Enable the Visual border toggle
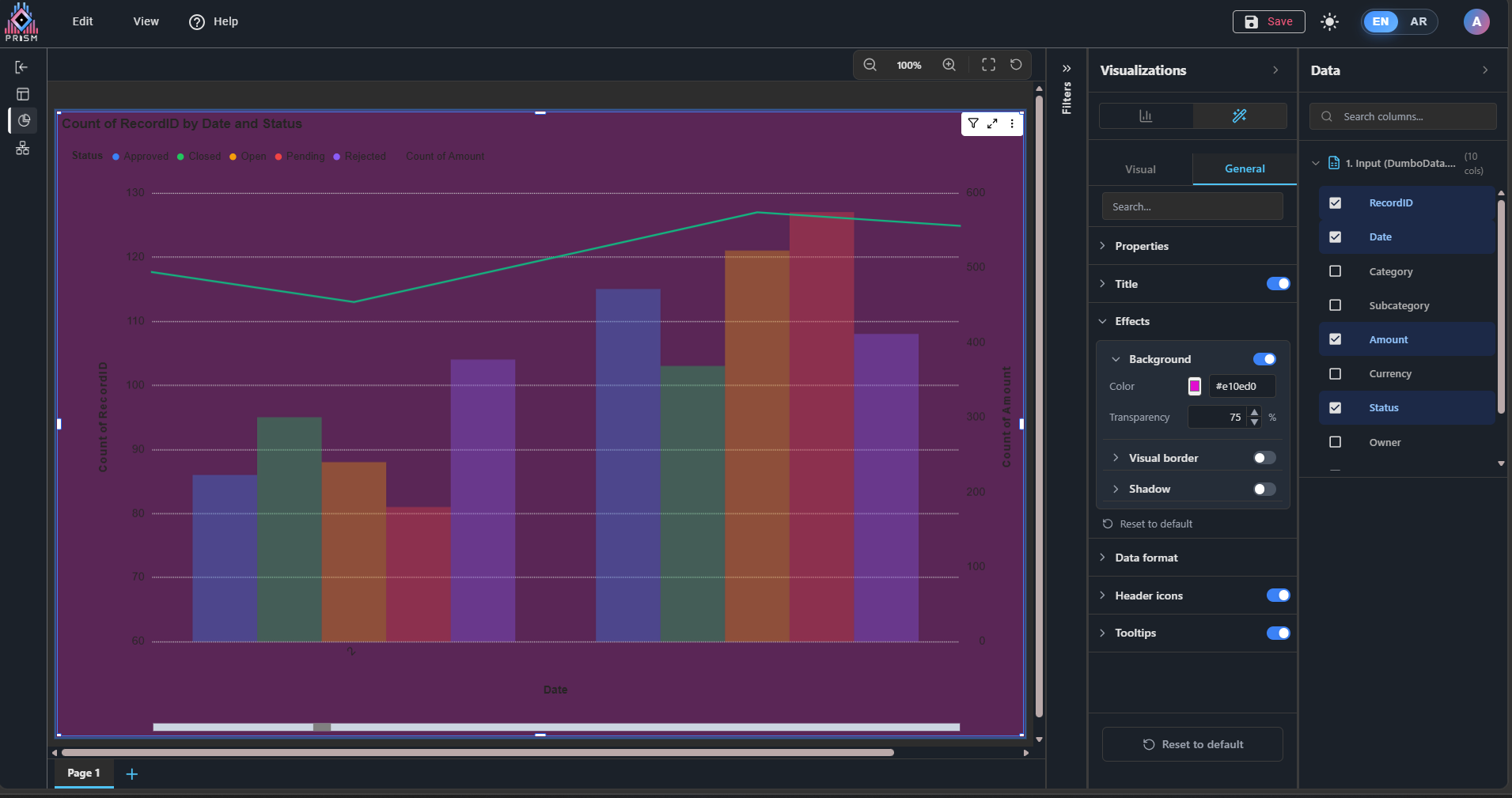The width and height of the screenshot is (1512, 798). 1264,458
